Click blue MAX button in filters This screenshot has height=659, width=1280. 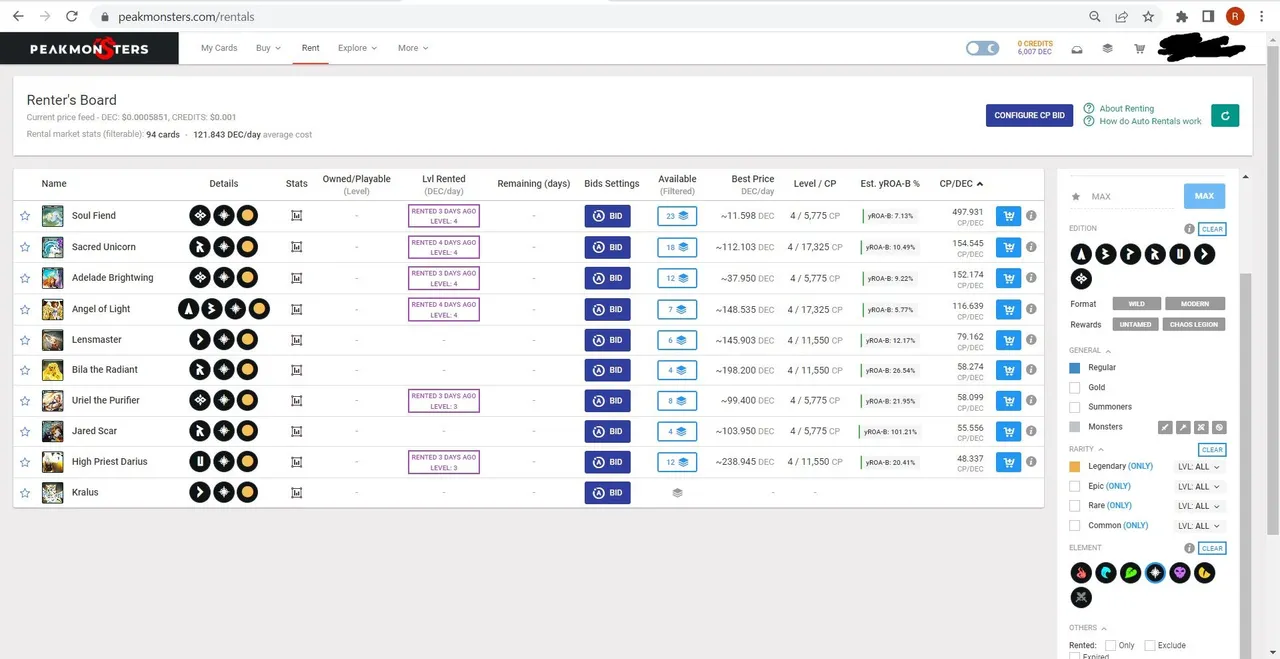tap(1204, 196)
